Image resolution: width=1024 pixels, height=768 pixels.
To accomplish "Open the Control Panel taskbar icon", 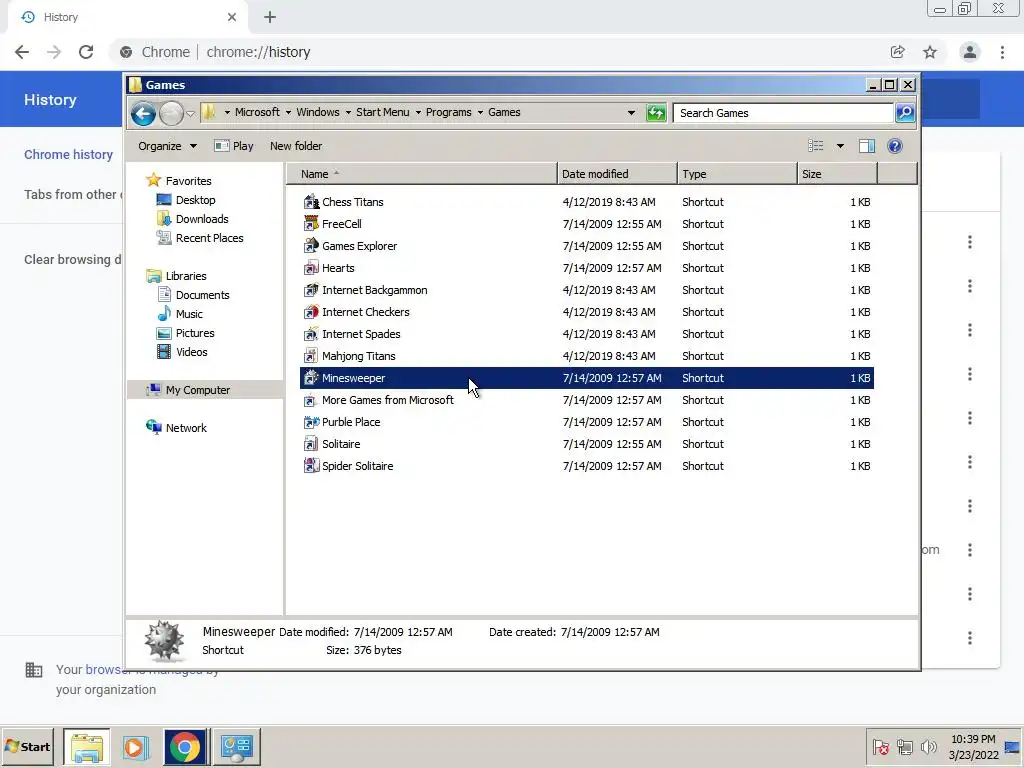I will coord(236,746).
